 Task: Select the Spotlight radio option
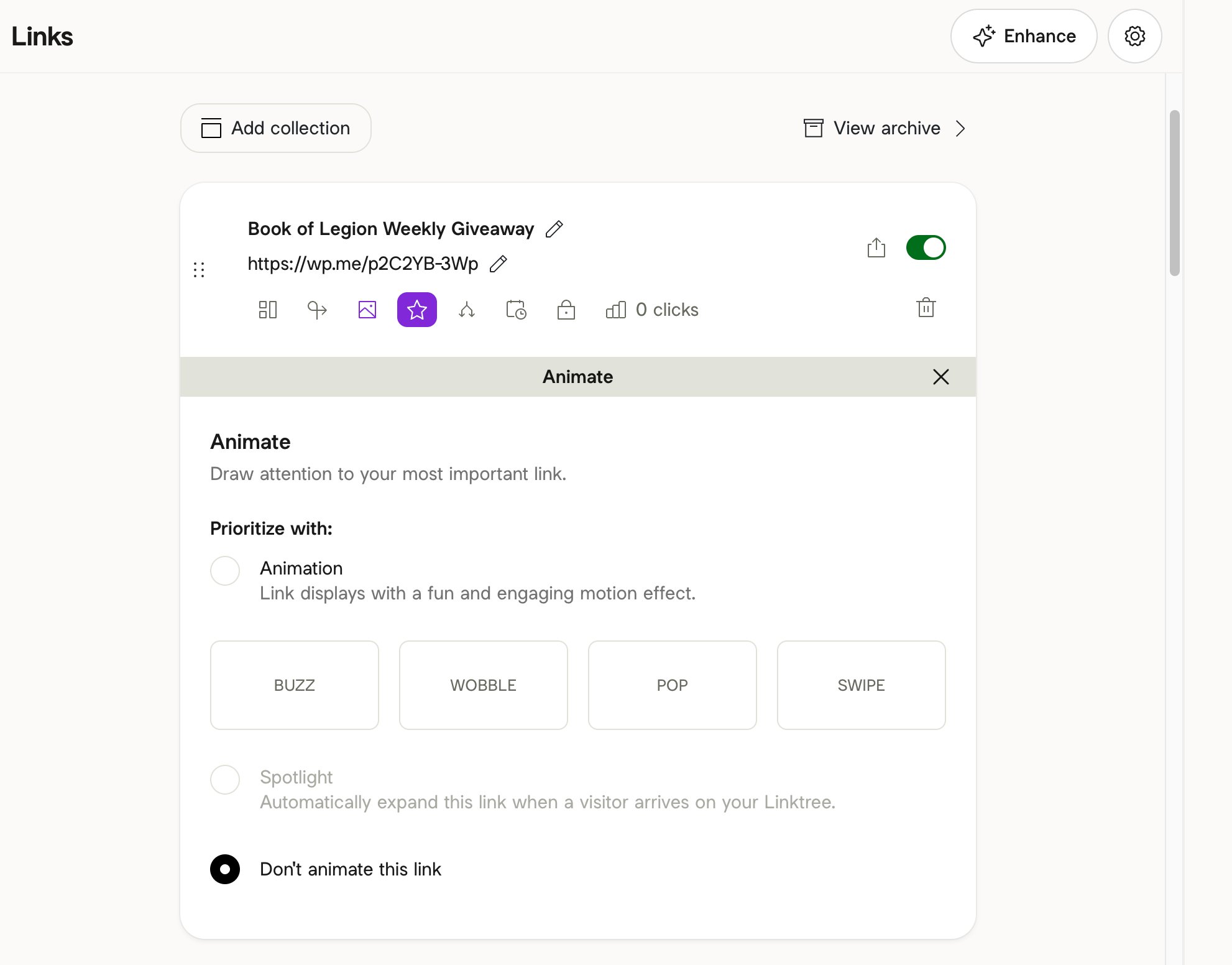coord(225,780)
